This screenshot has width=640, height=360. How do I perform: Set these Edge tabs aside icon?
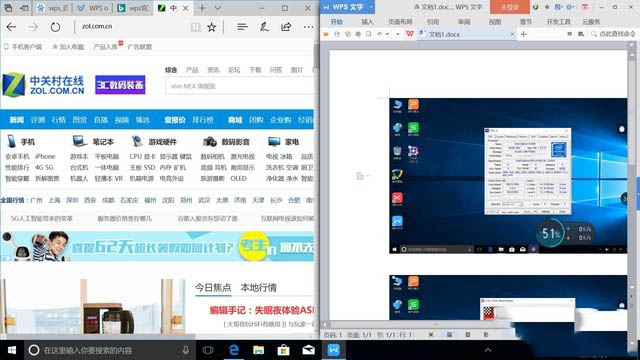pyautogui.click(x=24, y=8)
